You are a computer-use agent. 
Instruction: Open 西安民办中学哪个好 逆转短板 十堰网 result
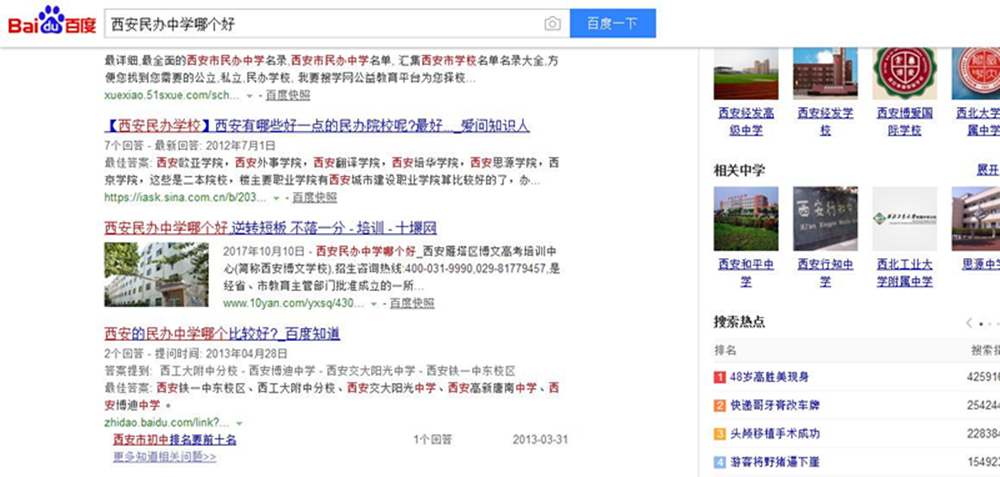tap(270, 228)
